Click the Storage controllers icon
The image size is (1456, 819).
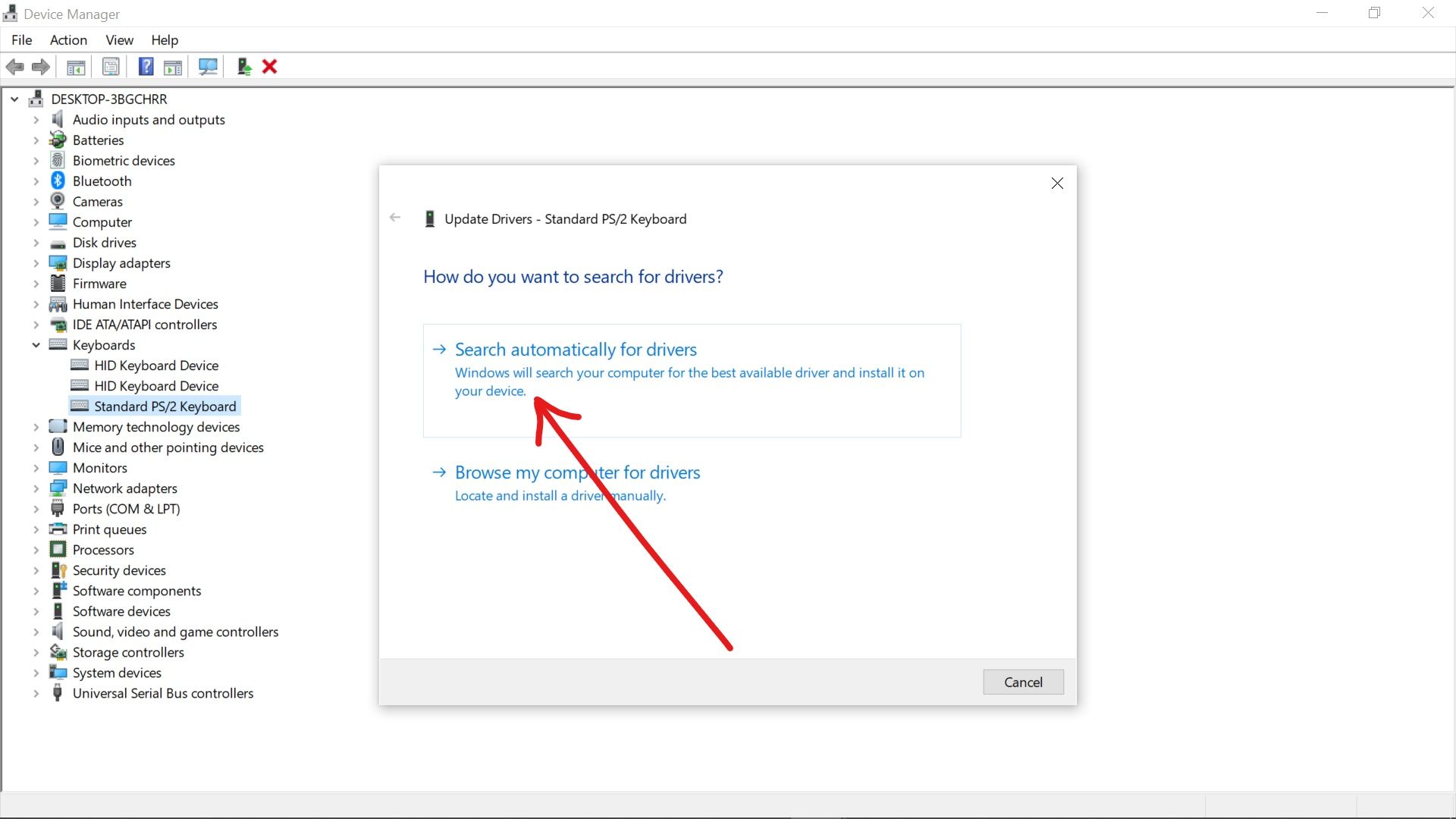click(x=58, y=651)
